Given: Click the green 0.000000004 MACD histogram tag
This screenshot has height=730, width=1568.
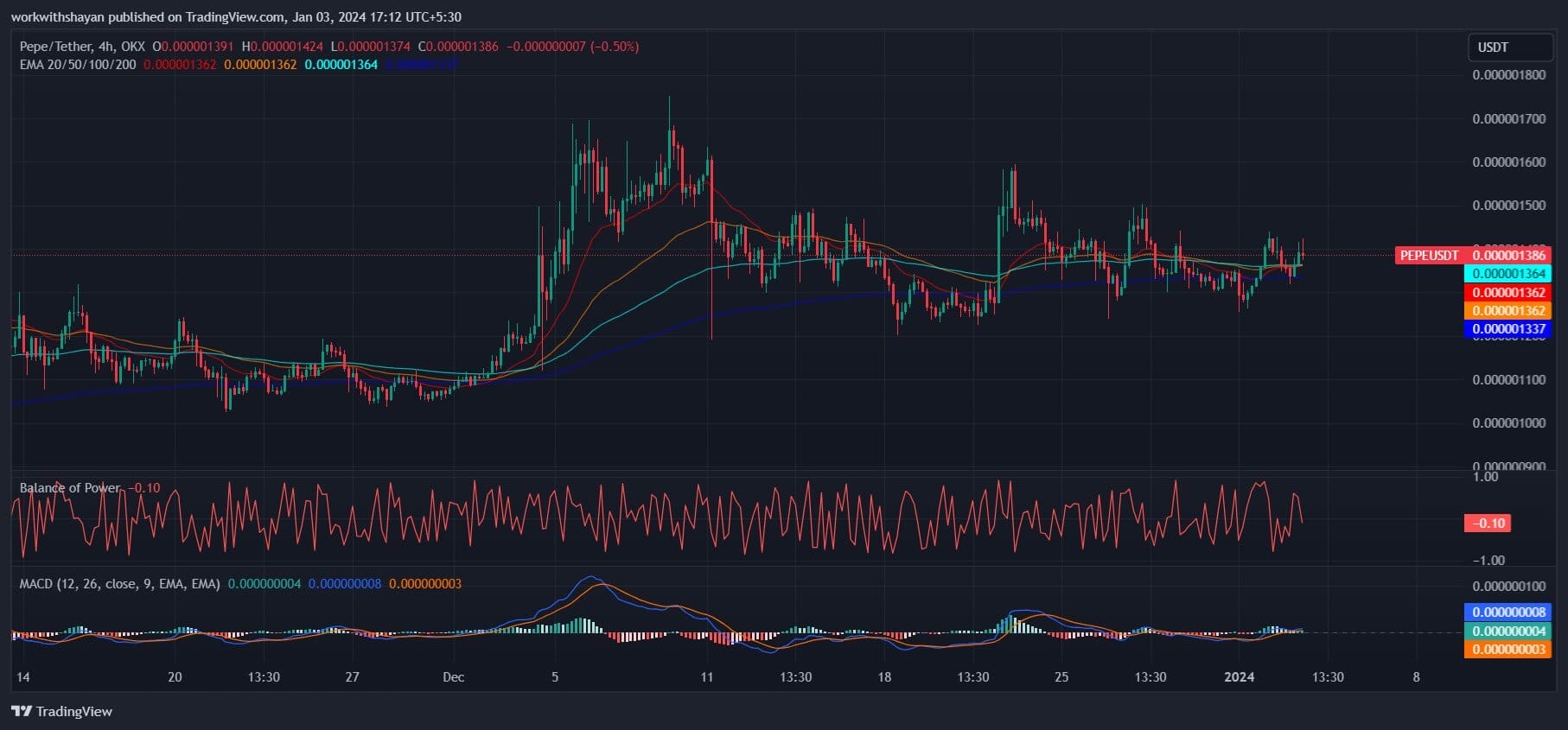Looking at the screenshot, I should click(x=1507, y=632).
